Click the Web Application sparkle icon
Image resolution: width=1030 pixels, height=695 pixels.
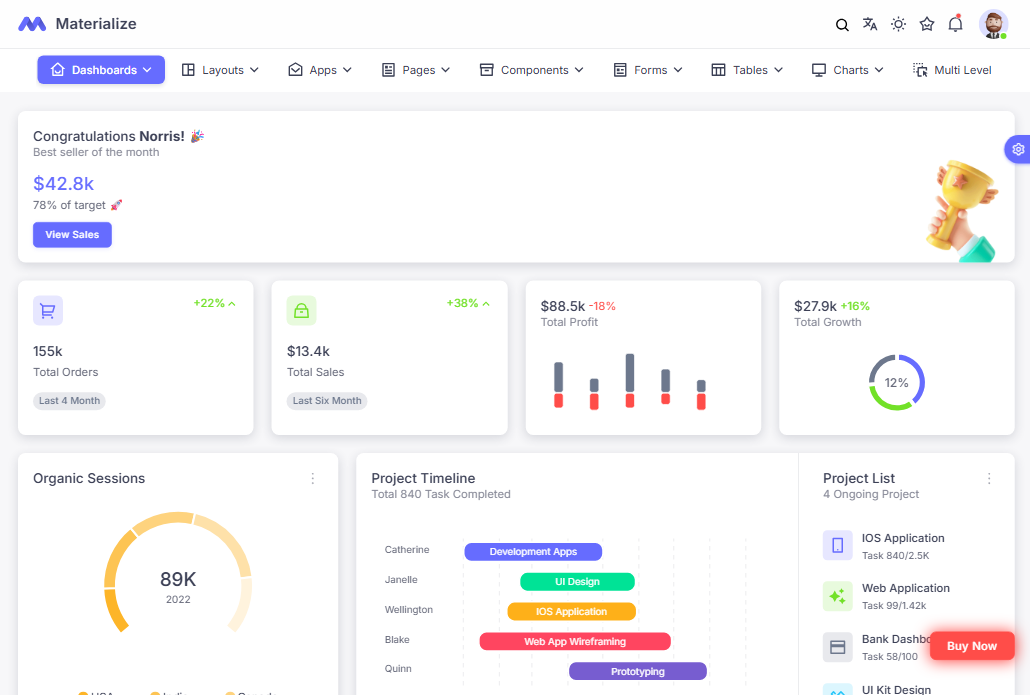tap(838, 596)
